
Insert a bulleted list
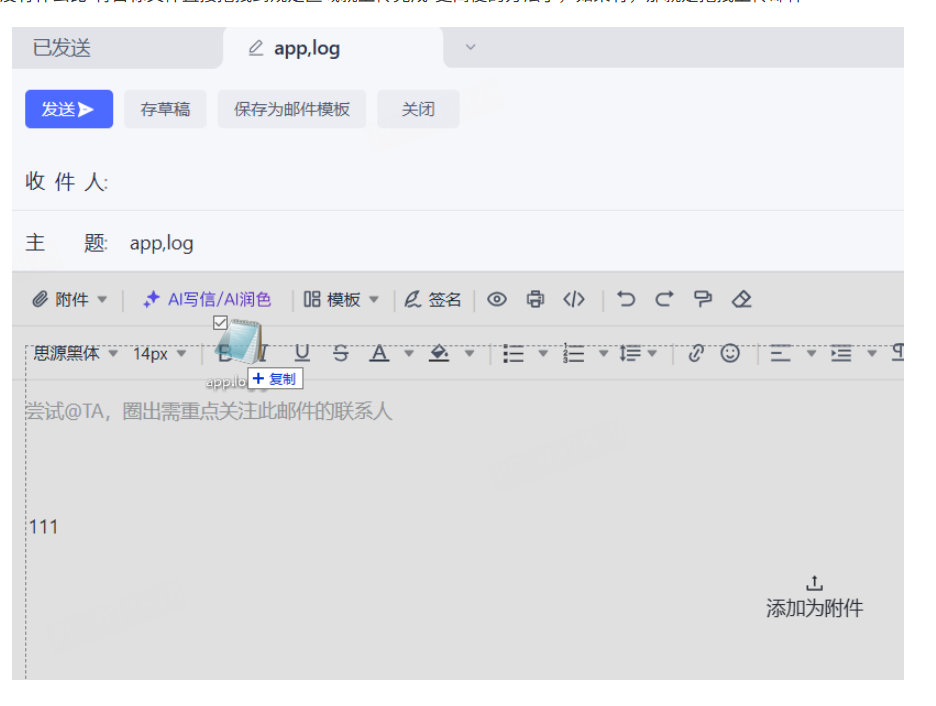coord(513,353)
